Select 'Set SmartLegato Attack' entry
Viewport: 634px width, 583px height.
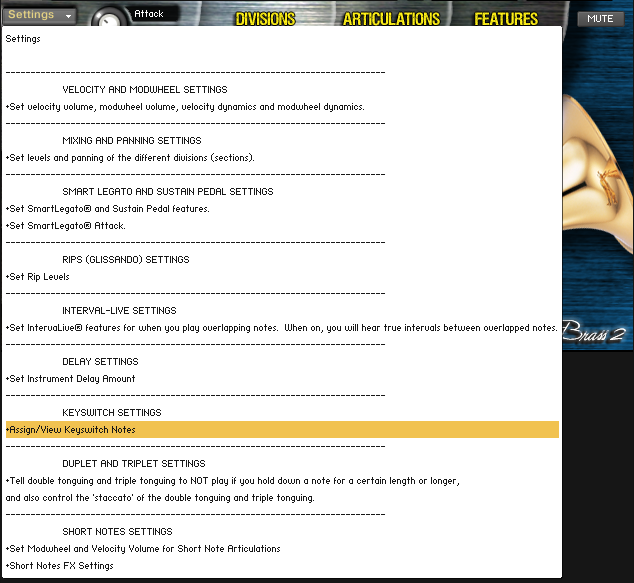(282, 226)
